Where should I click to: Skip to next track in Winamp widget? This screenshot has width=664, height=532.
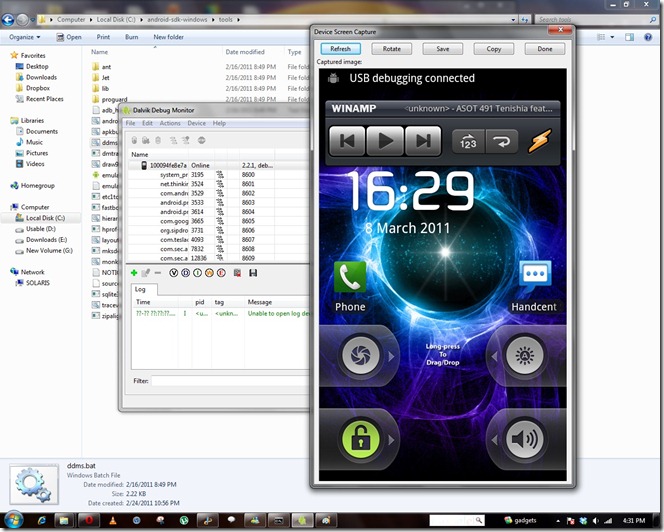423,140
